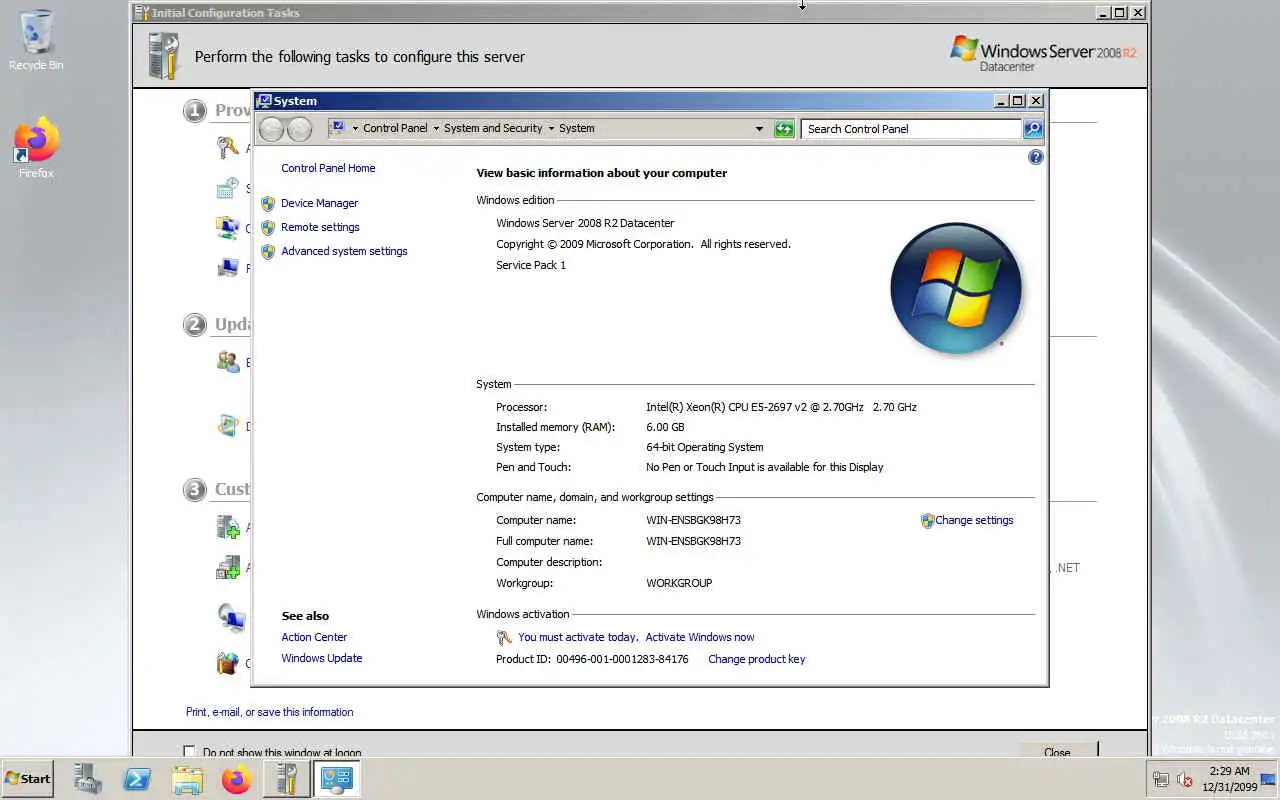This screenshot has width=1280, height=800.
Task: Click Change product key
Action: (x=756, y=659)
